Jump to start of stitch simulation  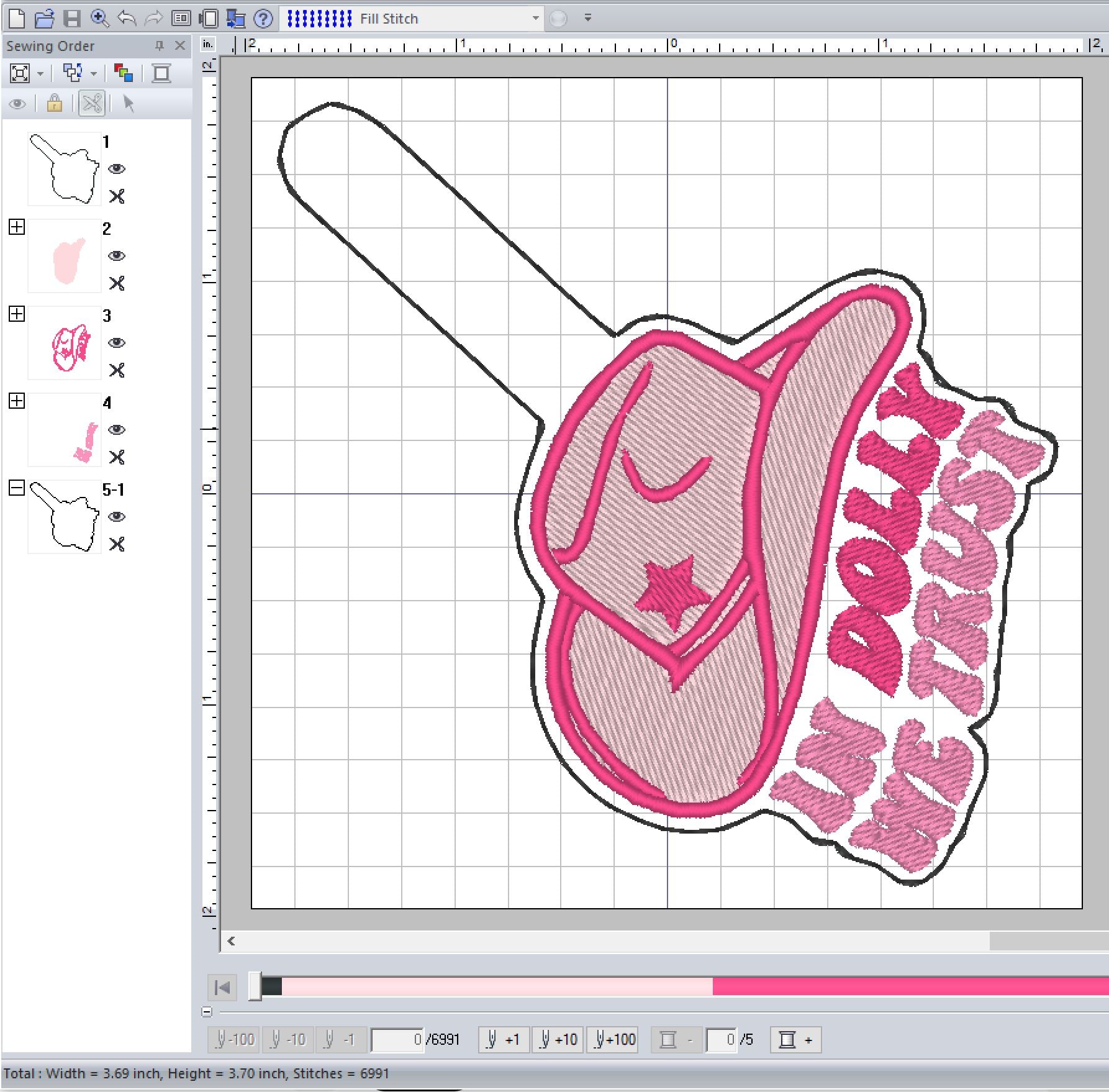coord(222,987)
